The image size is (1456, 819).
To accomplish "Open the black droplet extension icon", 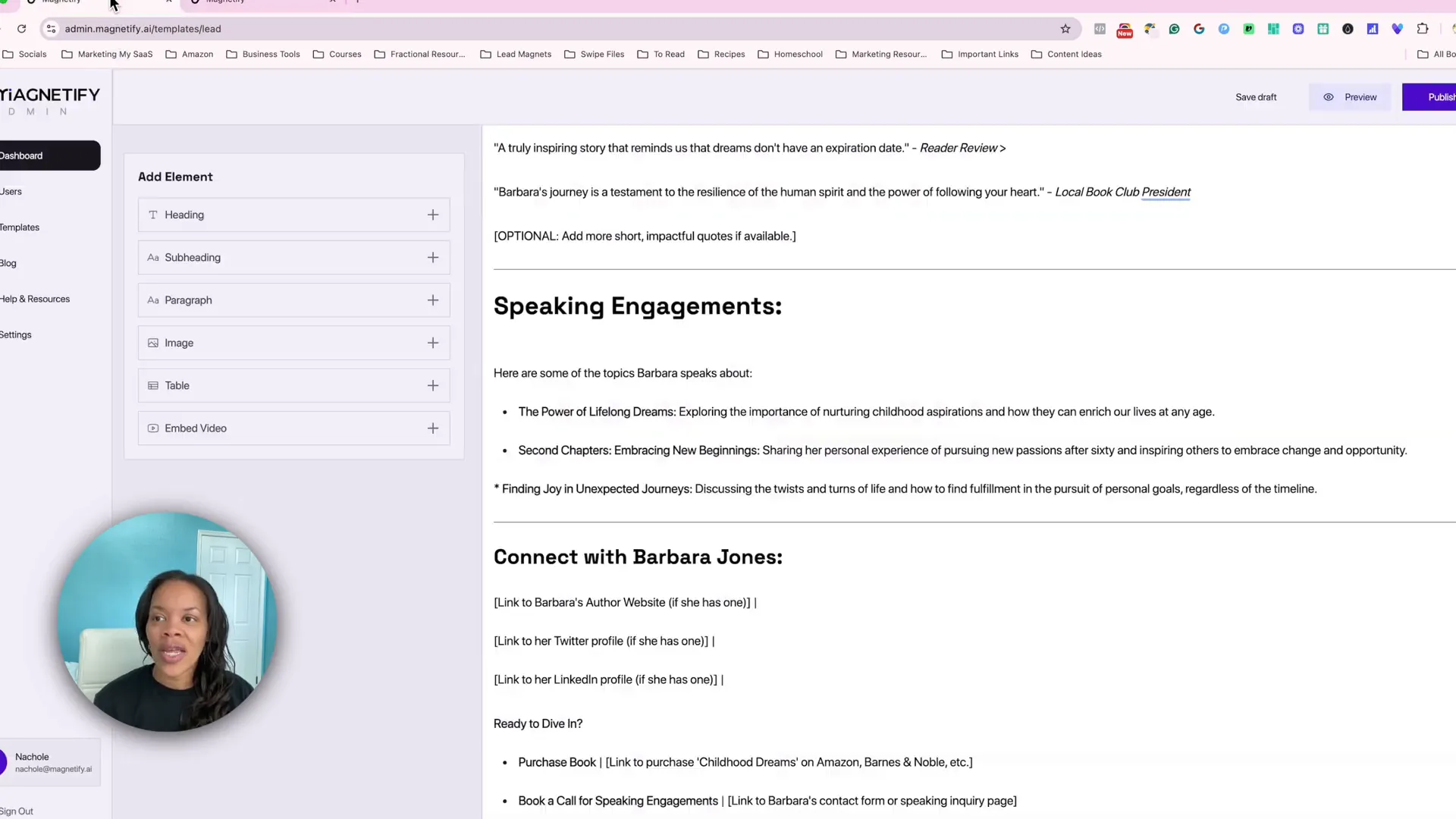I will pyautogui.click(x=1348, y=29).
